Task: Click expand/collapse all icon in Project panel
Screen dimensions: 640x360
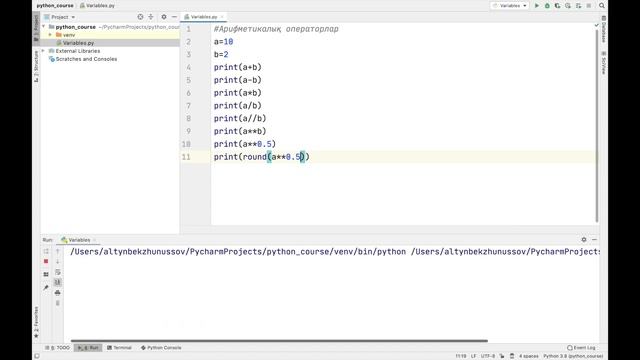Action: (151, 17)
